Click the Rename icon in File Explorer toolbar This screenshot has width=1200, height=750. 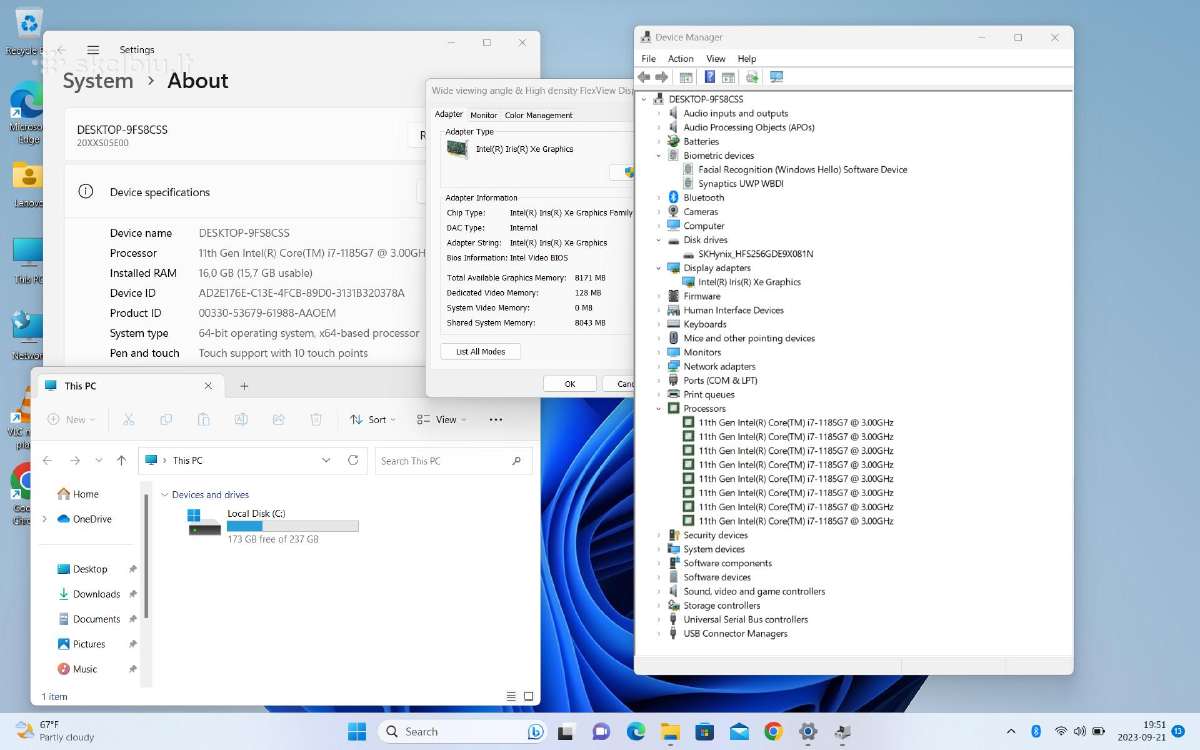click(241, 420)
